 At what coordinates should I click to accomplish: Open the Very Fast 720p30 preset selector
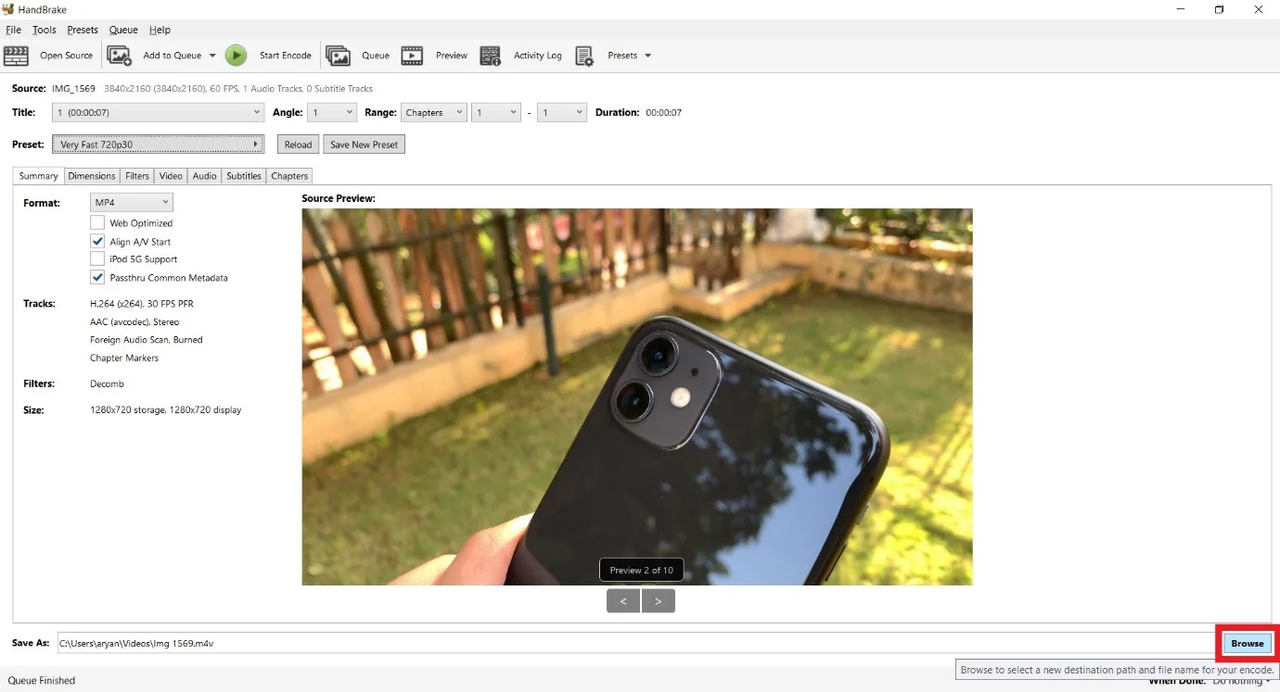coord(158,144)
